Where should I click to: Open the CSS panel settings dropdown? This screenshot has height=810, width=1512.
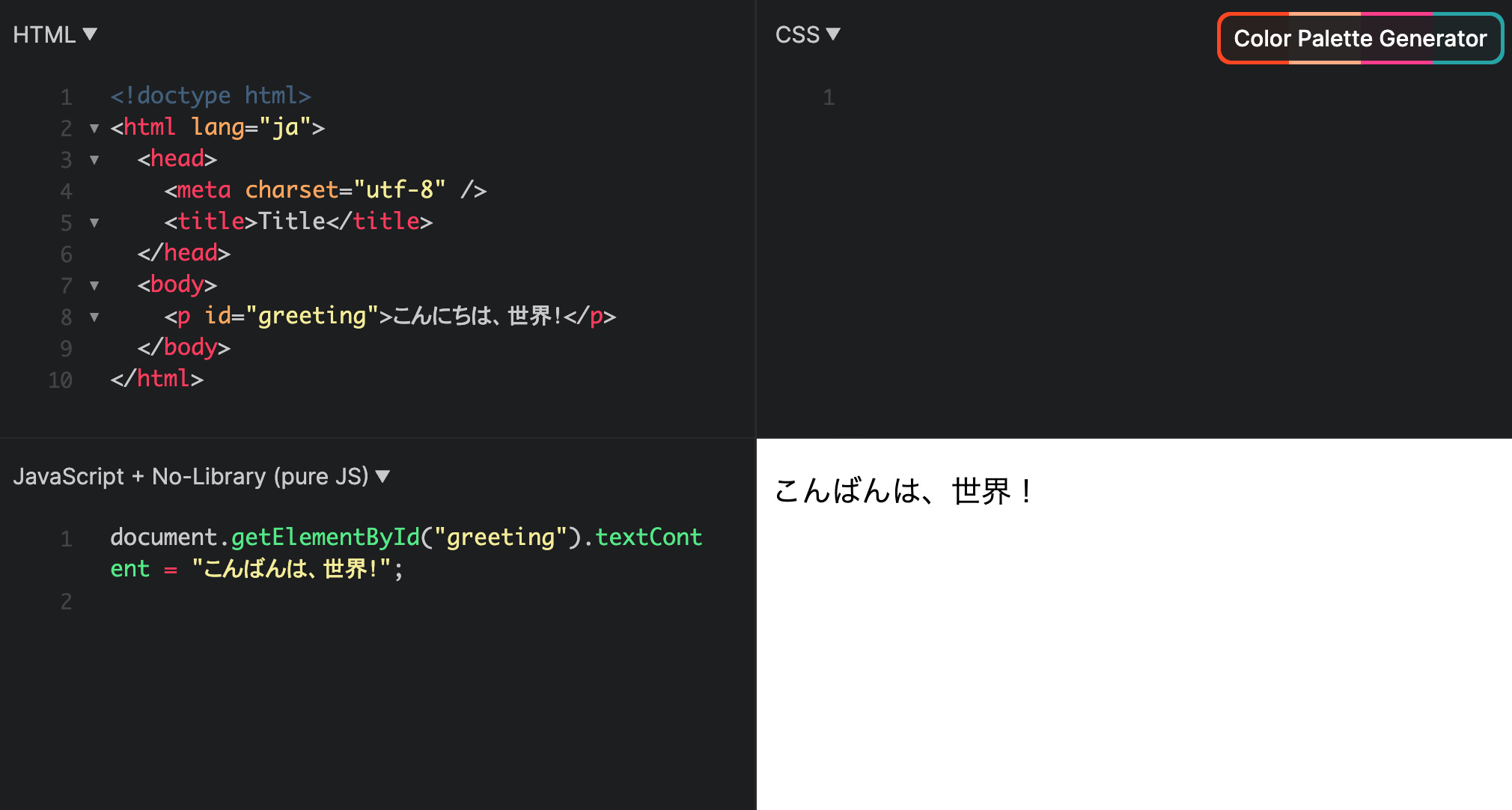pyautogui.click(x=833, y=34)
